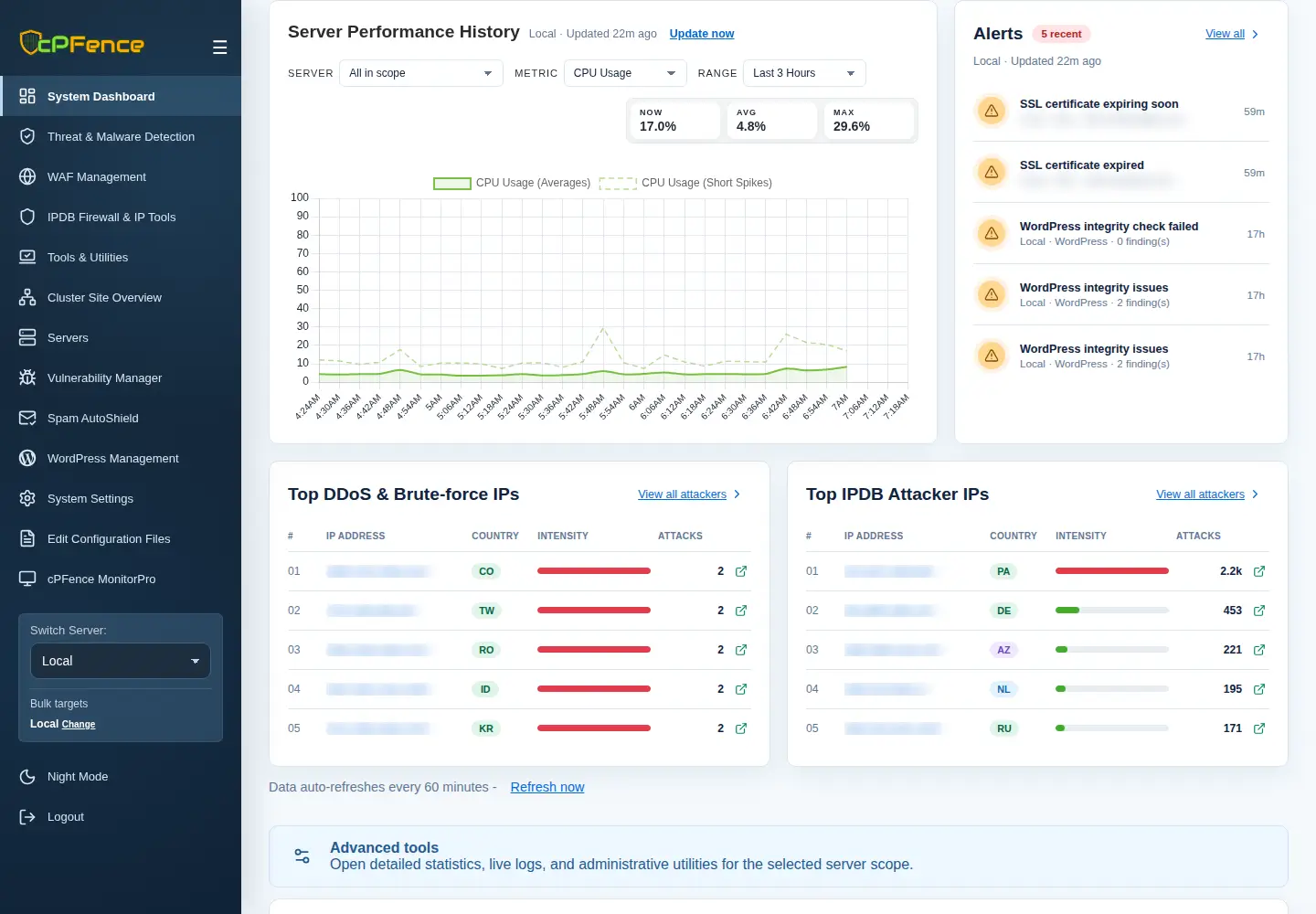Image resolution: width=1316 pixels, height=914 pixels.
Task: Open external link icon for PA attacker row
Action: click(1259, 571)
